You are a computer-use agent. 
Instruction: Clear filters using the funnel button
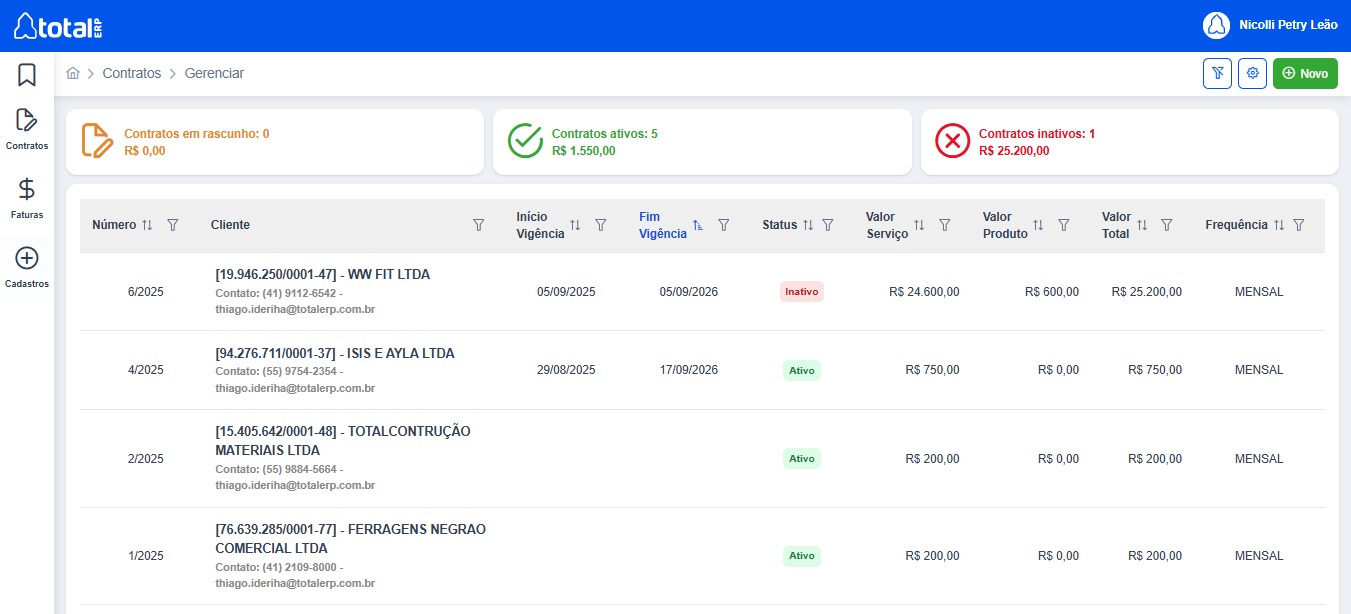[1217, 73]
